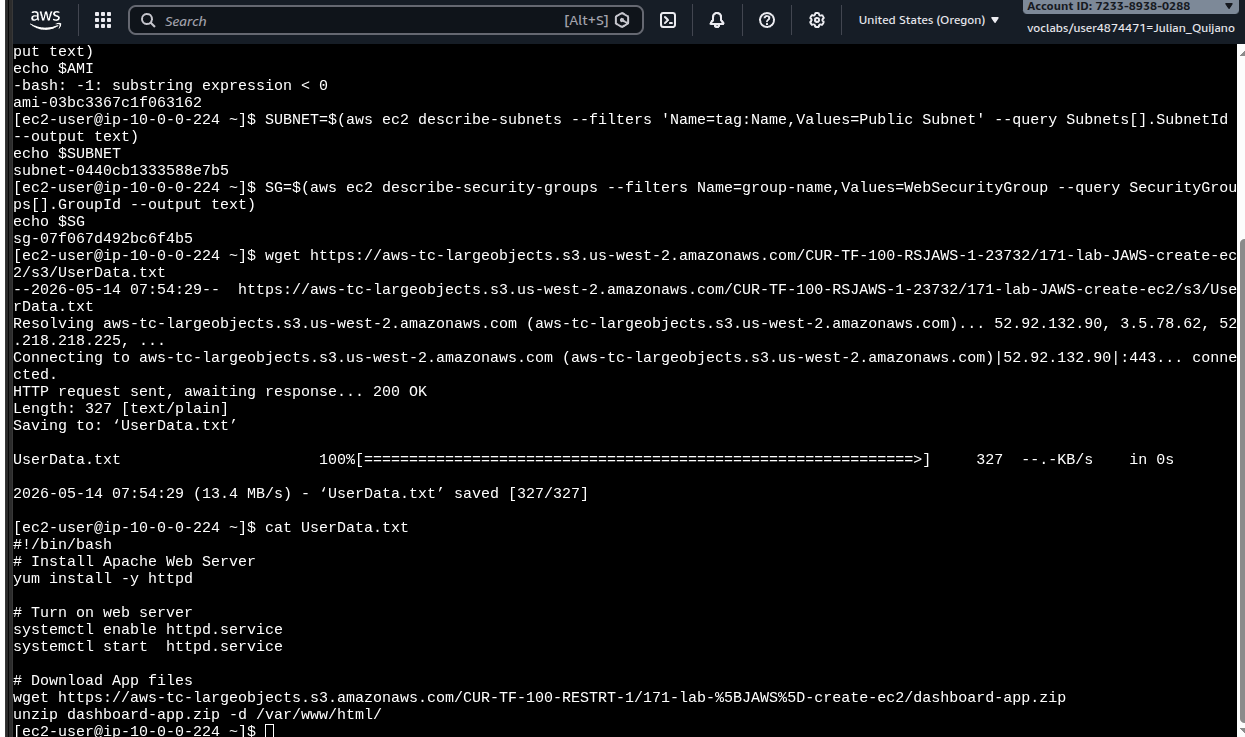Click the 'describe-security-groups' command line
The width and height of the screenshot is (1245, 737).
pyautogui.click(x=625, y=196)
